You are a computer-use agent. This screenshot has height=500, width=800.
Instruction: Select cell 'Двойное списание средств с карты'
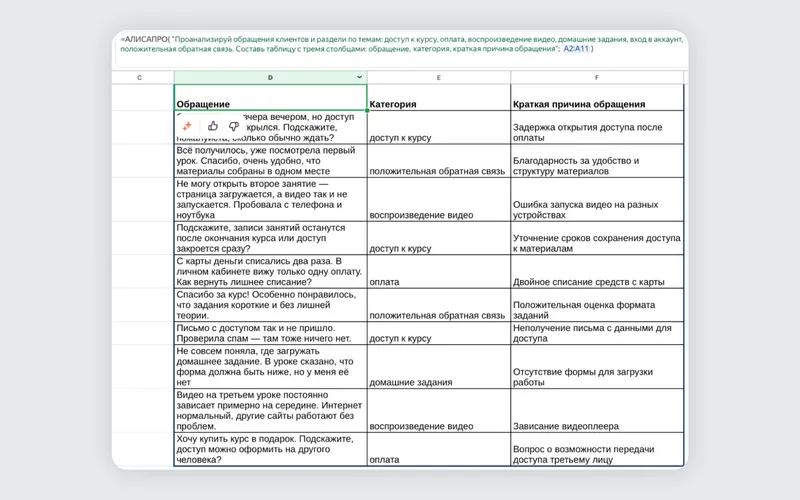tap(597, 271)
